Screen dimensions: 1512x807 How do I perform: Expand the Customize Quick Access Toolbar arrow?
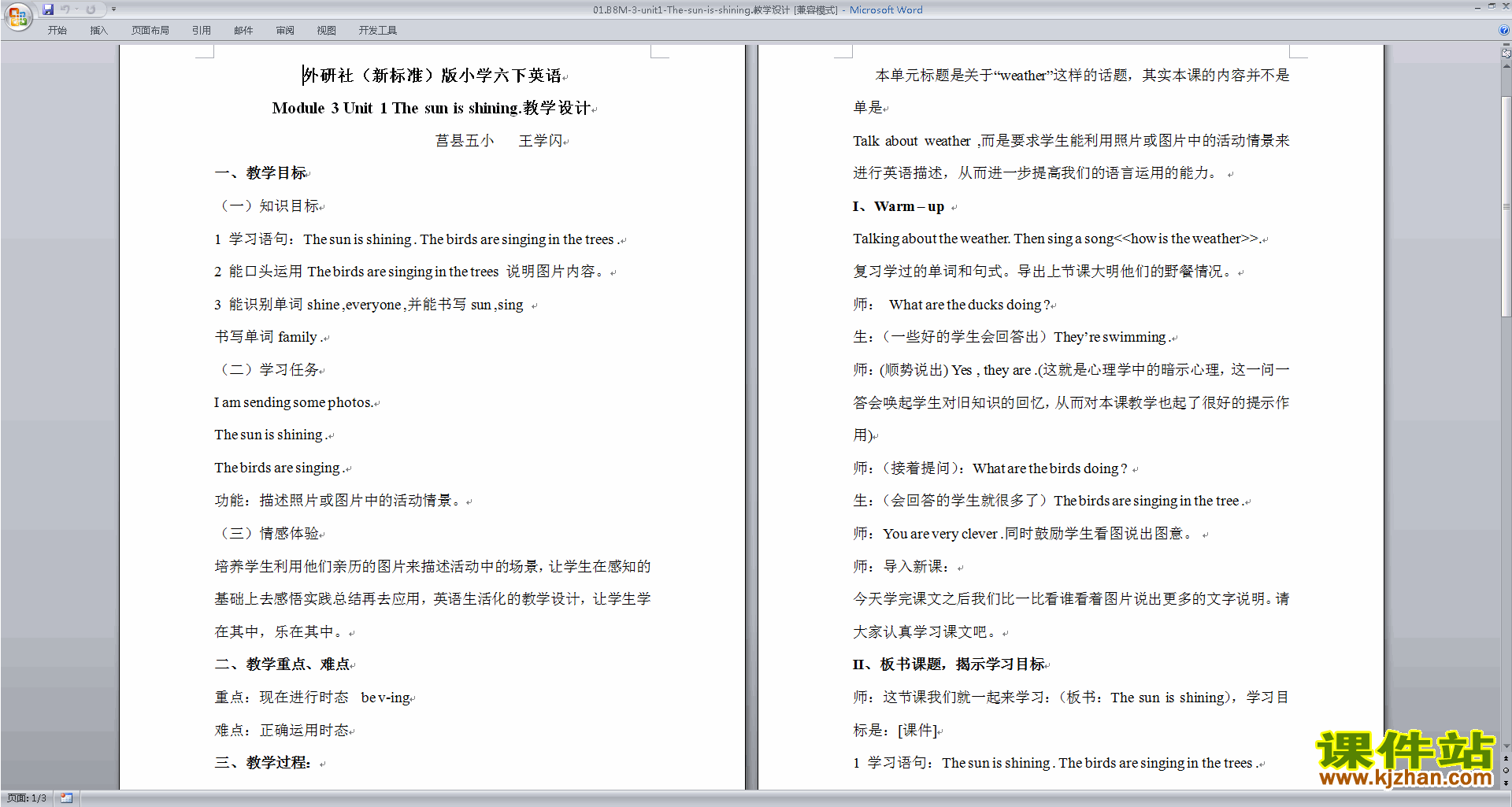[x=113, y=9]
